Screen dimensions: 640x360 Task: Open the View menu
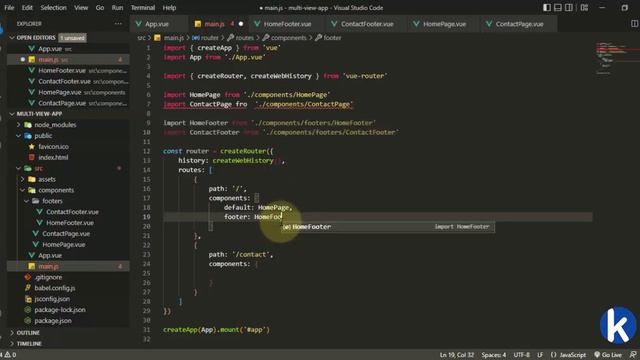coord(81,7)
